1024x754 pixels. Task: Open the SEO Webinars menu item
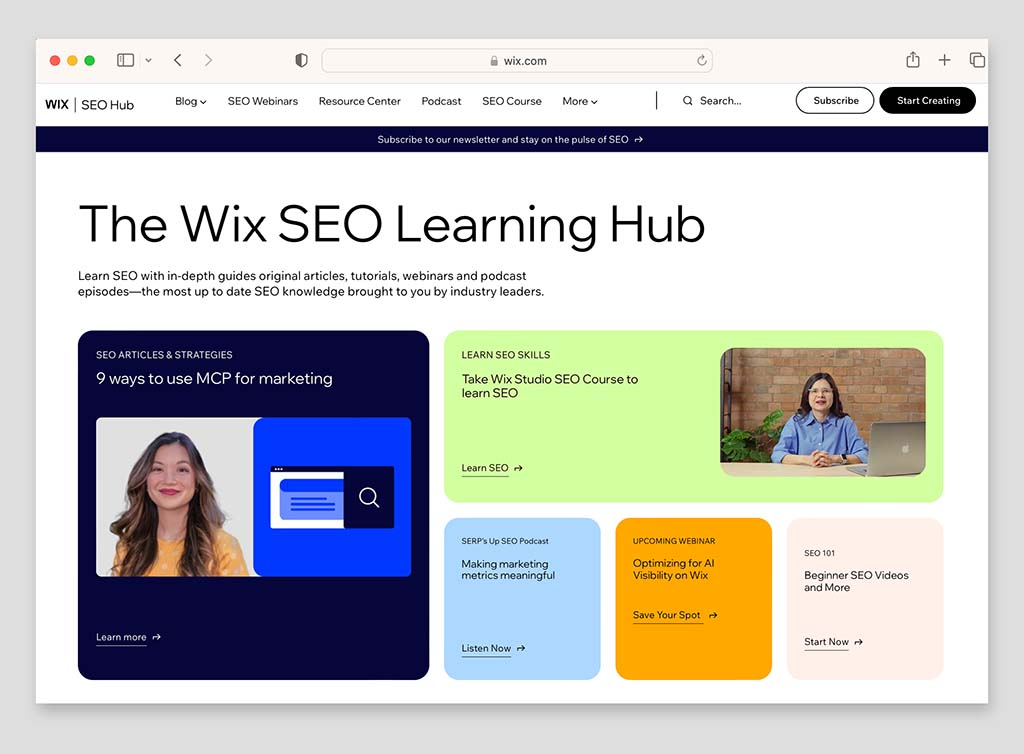point(262,101)
